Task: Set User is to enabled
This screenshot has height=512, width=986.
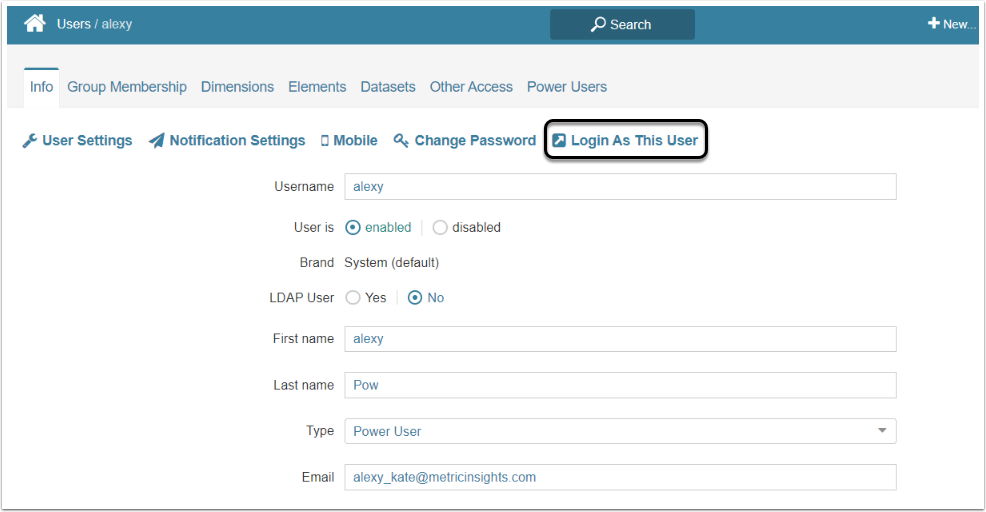Action: pyautogui.click(x=353, y=227)
